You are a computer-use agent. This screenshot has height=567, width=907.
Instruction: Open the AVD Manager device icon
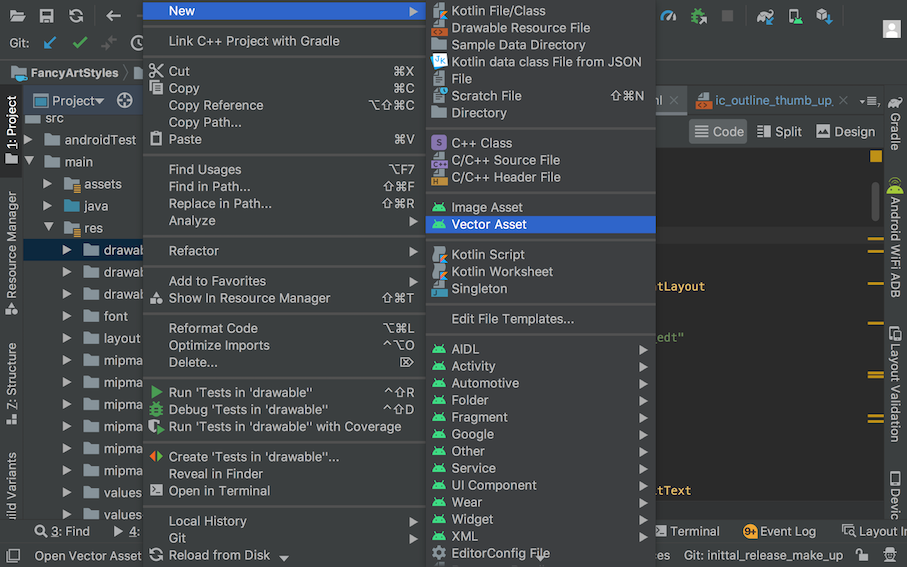coord(795,16)
